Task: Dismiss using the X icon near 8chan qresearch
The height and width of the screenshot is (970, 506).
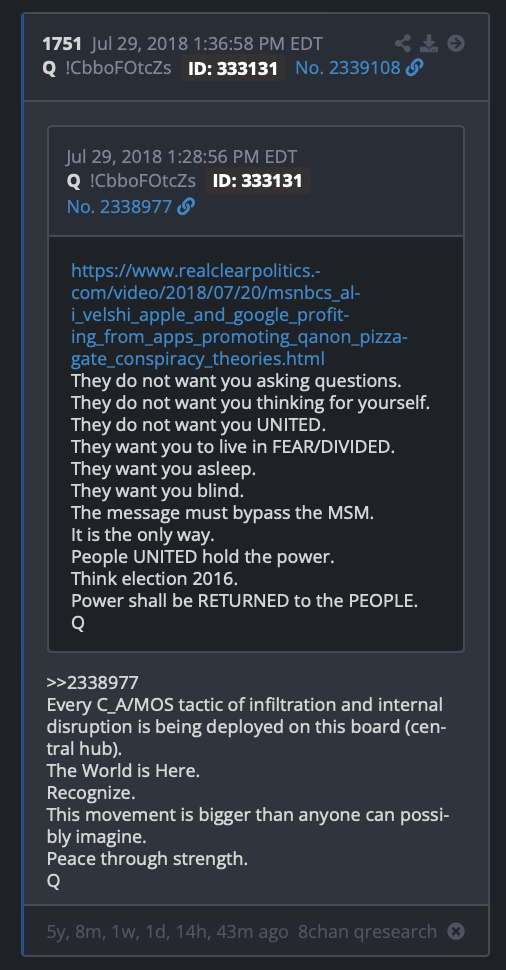Action: click(456, 931)
